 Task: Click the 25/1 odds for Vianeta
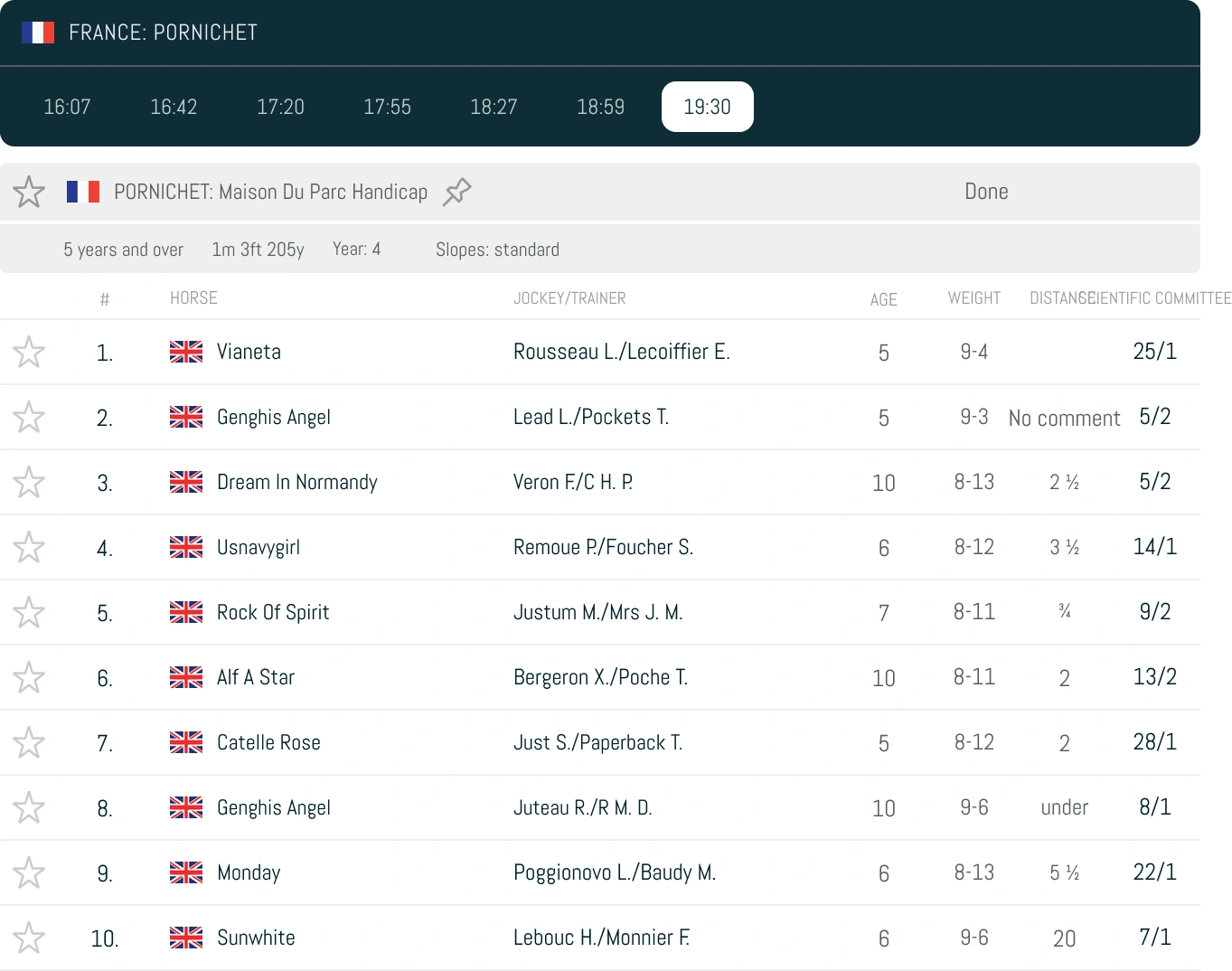click(1155, 351)
